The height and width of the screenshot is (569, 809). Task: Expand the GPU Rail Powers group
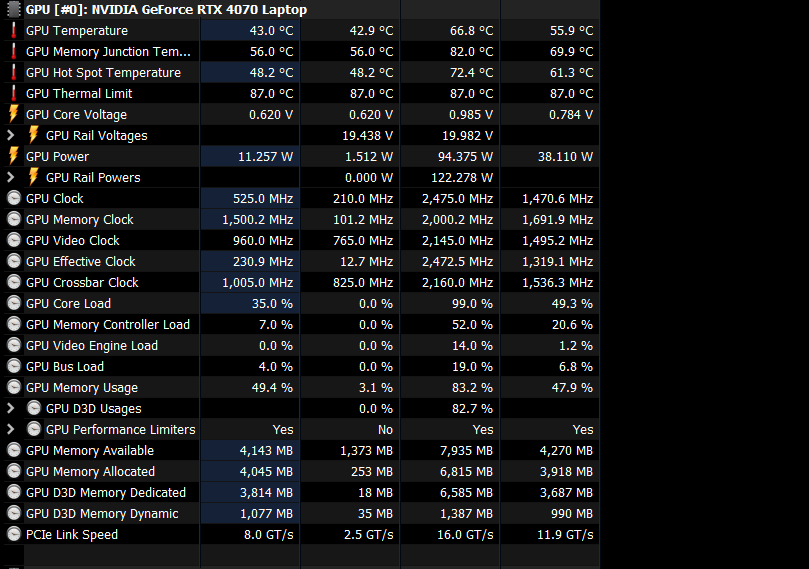point(10,177)
